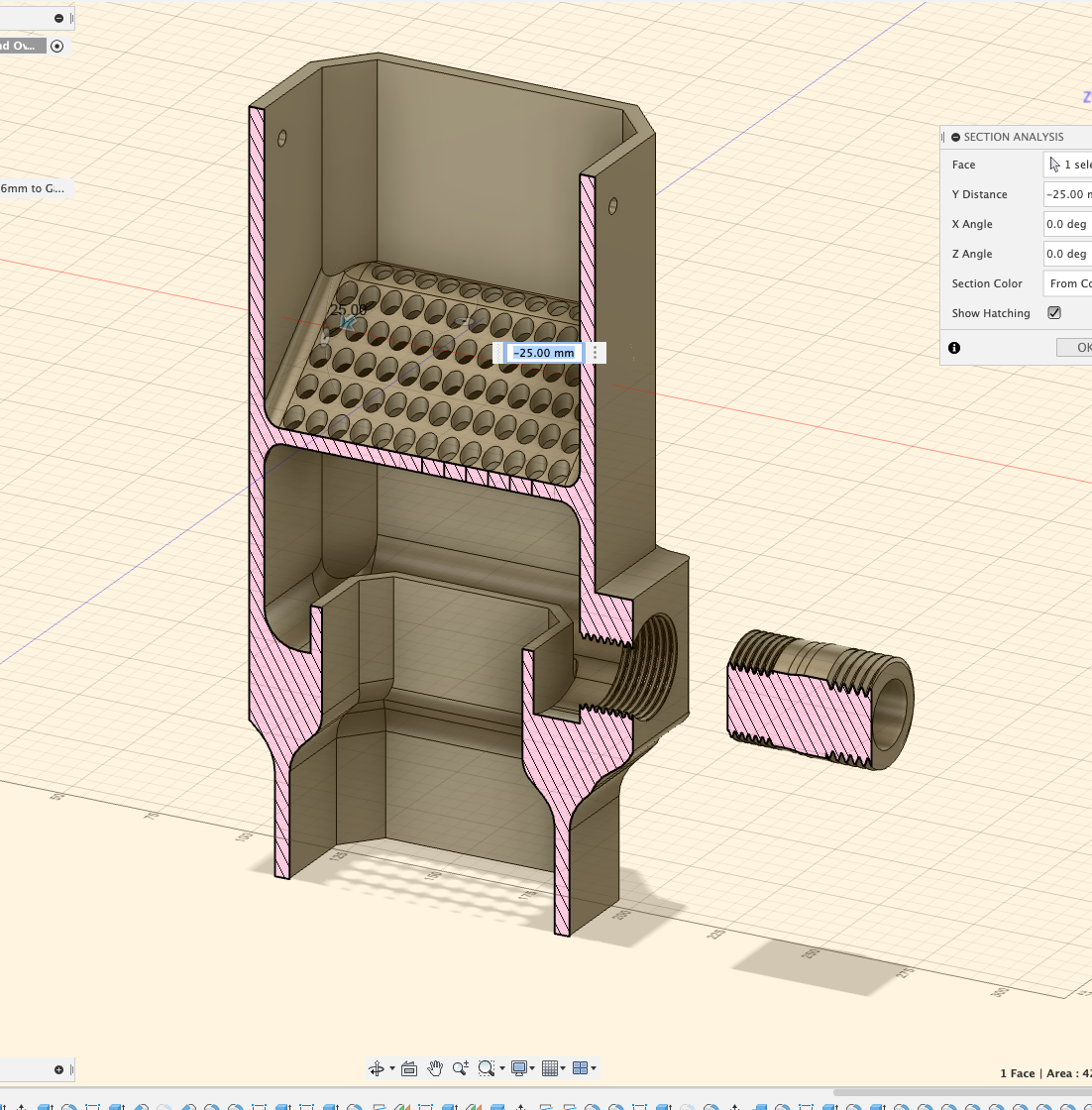Activate the Pan hand tool
Viewport: 1092px width, 1110px height.
click(x=435, y=1068)
